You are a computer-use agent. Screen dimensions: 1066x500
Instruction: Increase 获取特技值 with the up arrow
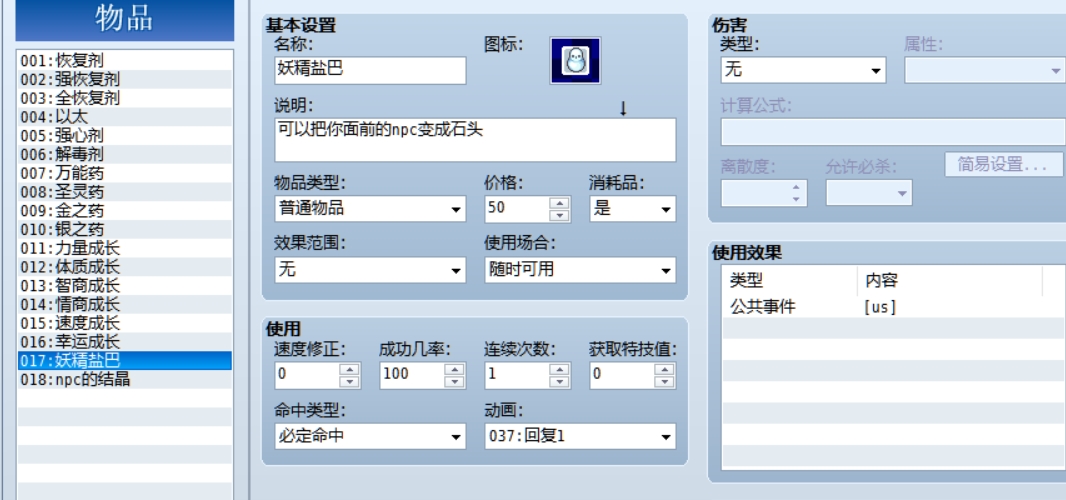click(x=664, y=369)
